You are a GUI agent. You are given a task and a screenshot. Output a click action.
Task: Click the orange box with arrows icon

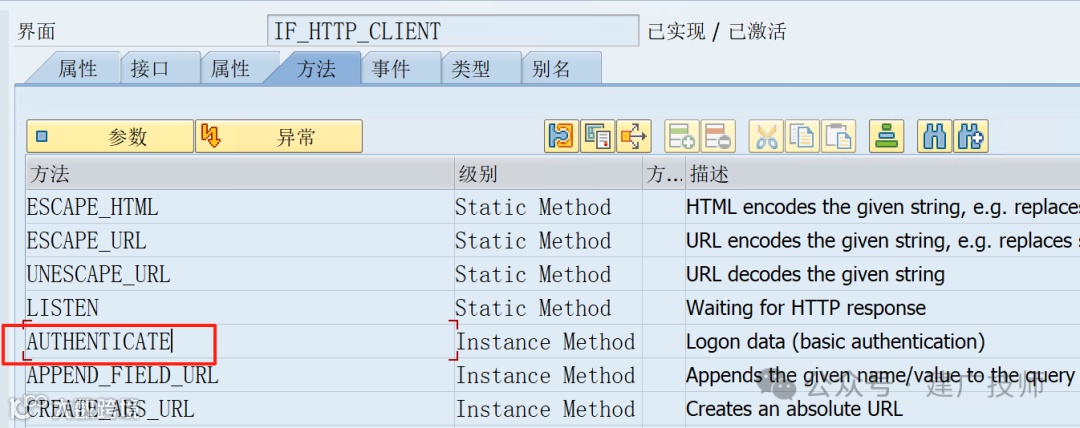634,136
